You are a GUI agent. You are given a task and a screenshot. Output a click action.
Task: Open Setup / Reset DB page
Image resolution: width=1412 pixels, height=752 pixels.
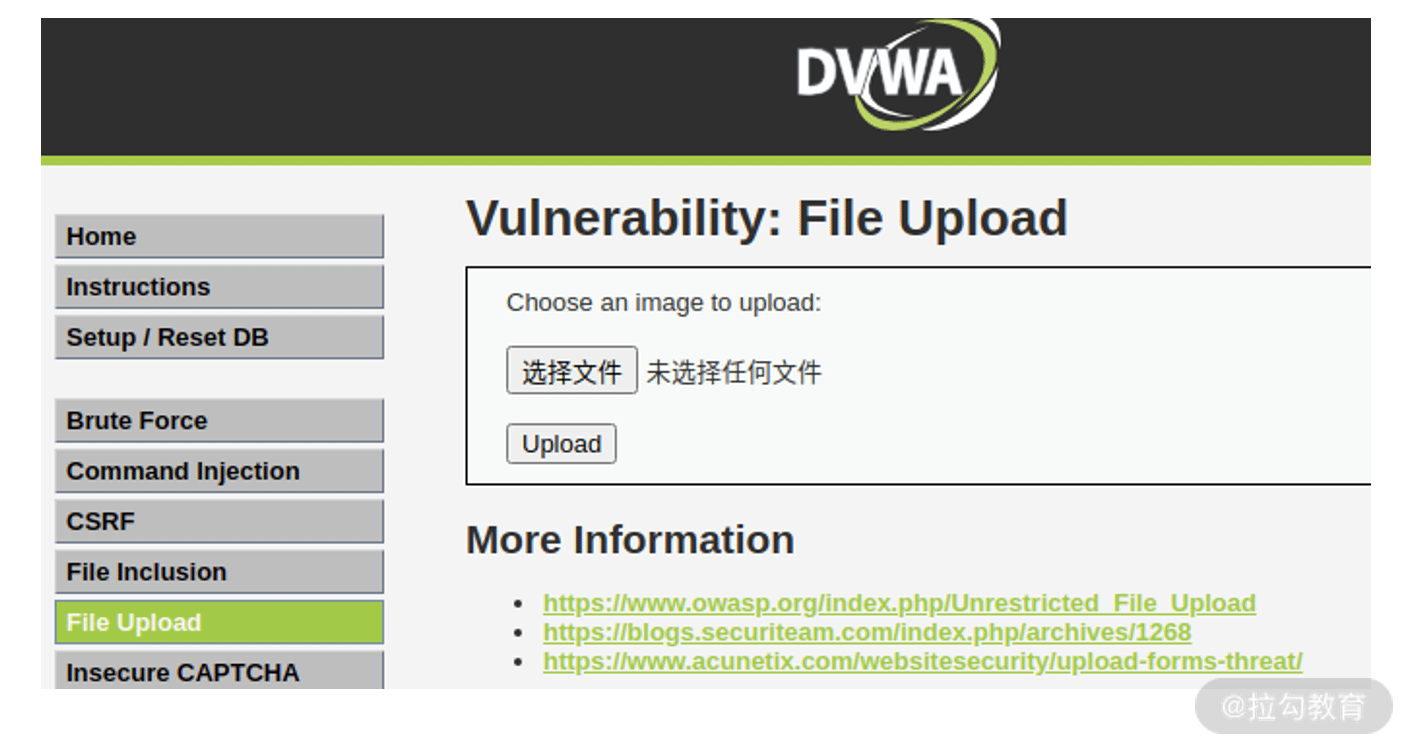(x=219, y=338)
